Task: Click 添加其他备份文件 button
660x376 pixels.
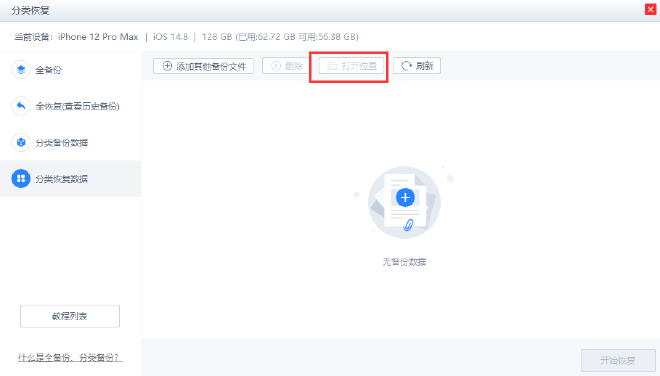Action: 203,66
